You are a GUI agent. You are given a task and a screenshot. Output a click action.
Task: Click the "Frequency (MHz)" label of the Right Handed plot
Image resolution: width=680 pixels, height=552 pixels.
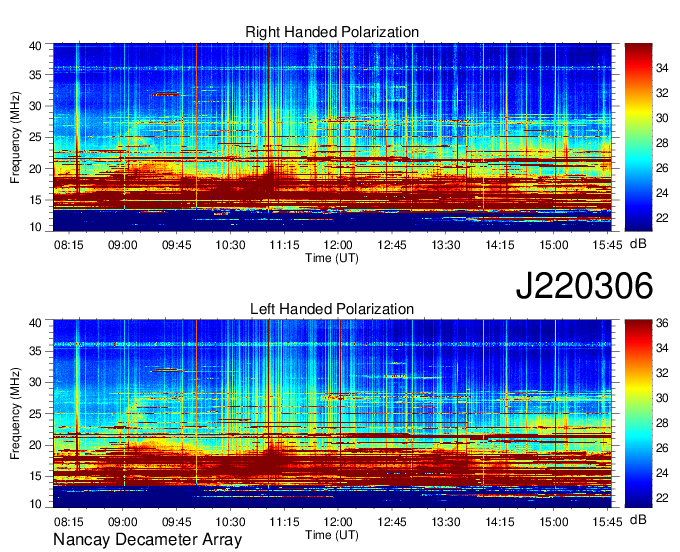[15, 137]
